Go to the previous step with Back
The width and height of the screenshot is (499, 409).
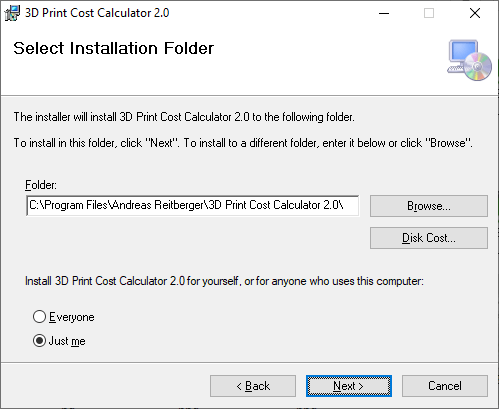[x=253, y=386]
